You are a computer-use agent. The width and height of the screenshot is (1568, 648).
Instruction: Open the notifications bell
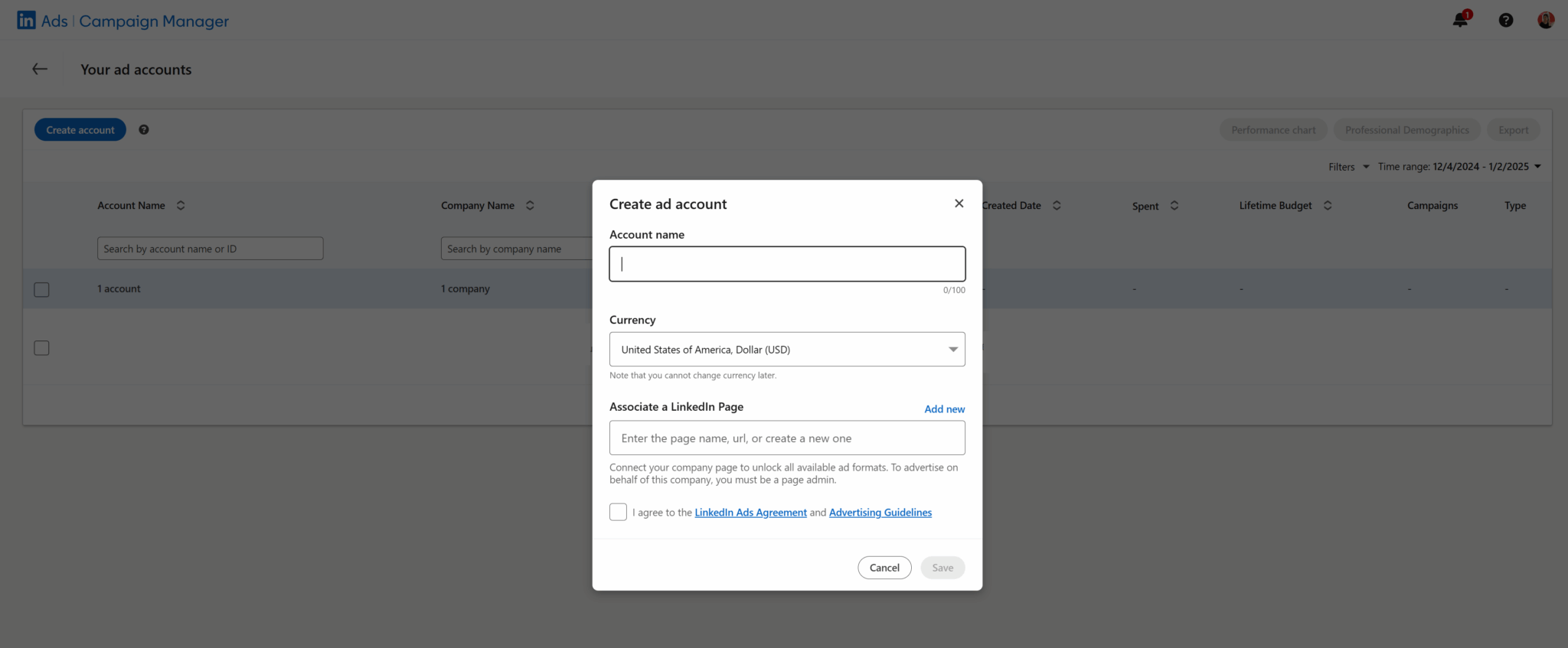tap(1461, 20)
